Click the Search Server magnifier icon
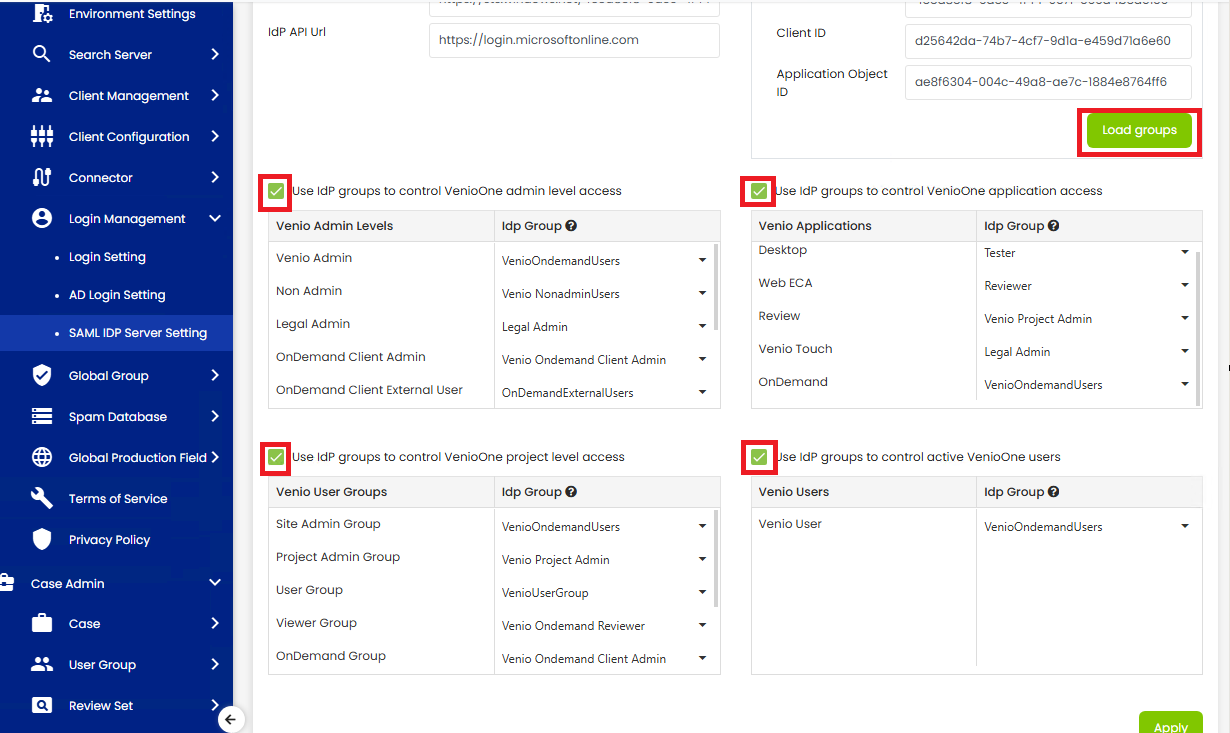This screenshot has width=1230, height=733. 42,54
